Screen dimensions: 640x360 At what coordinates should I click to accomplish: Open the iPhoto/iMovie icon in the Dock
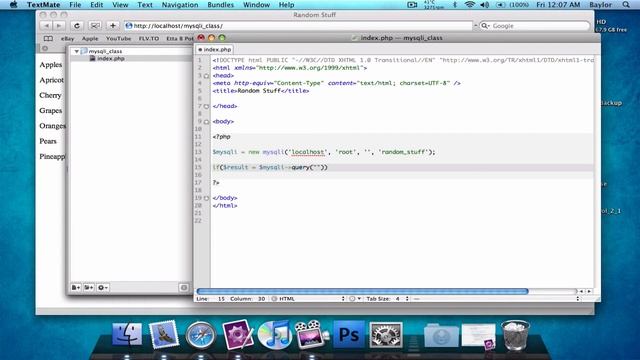pyautogui.click(x=311, y=335)
